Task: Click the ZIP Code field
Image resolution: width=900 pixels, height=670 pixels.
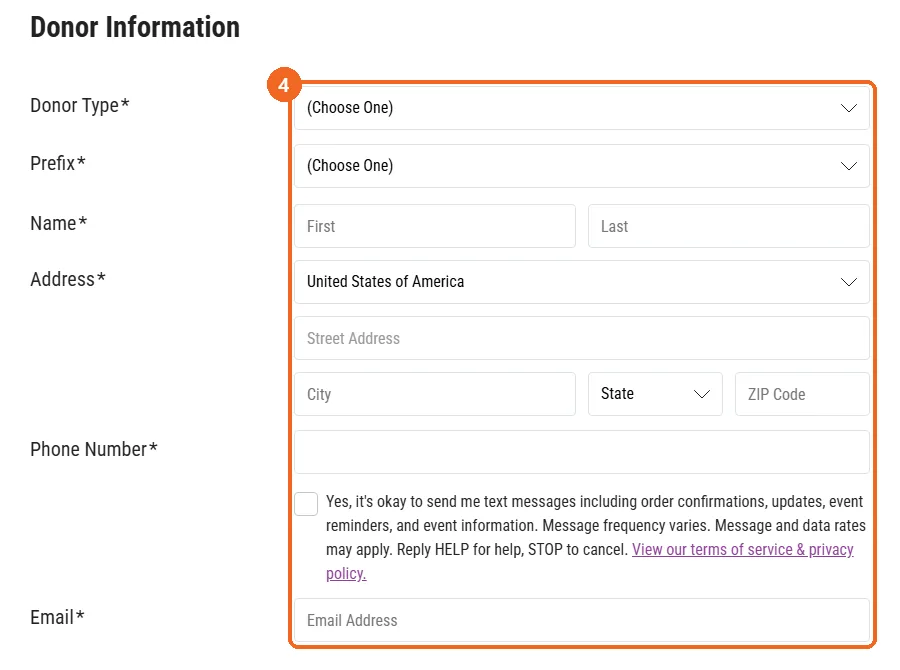Action: tap(802, 394)
